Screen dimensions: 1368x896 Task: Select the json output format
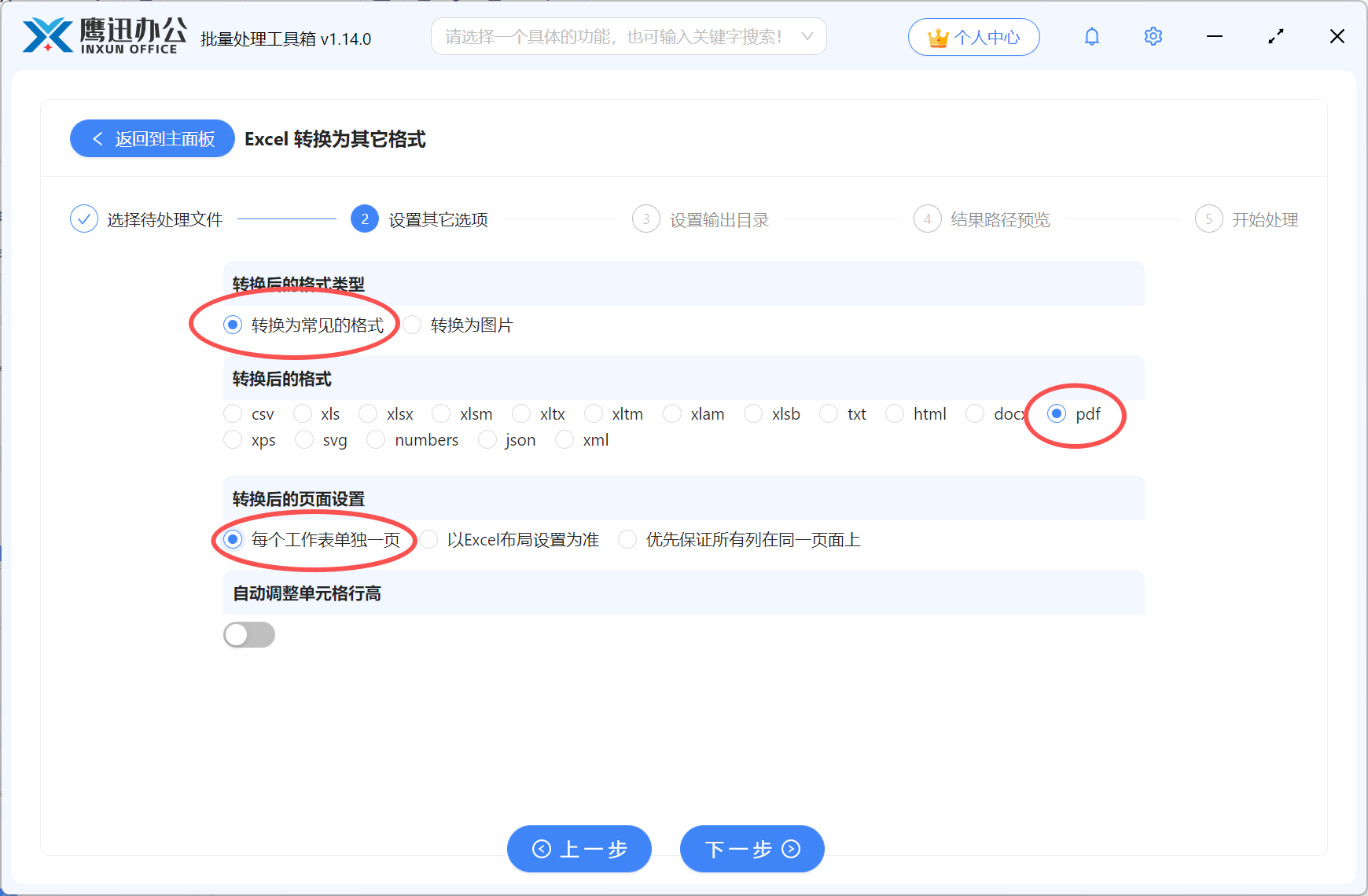click(487, 440)
